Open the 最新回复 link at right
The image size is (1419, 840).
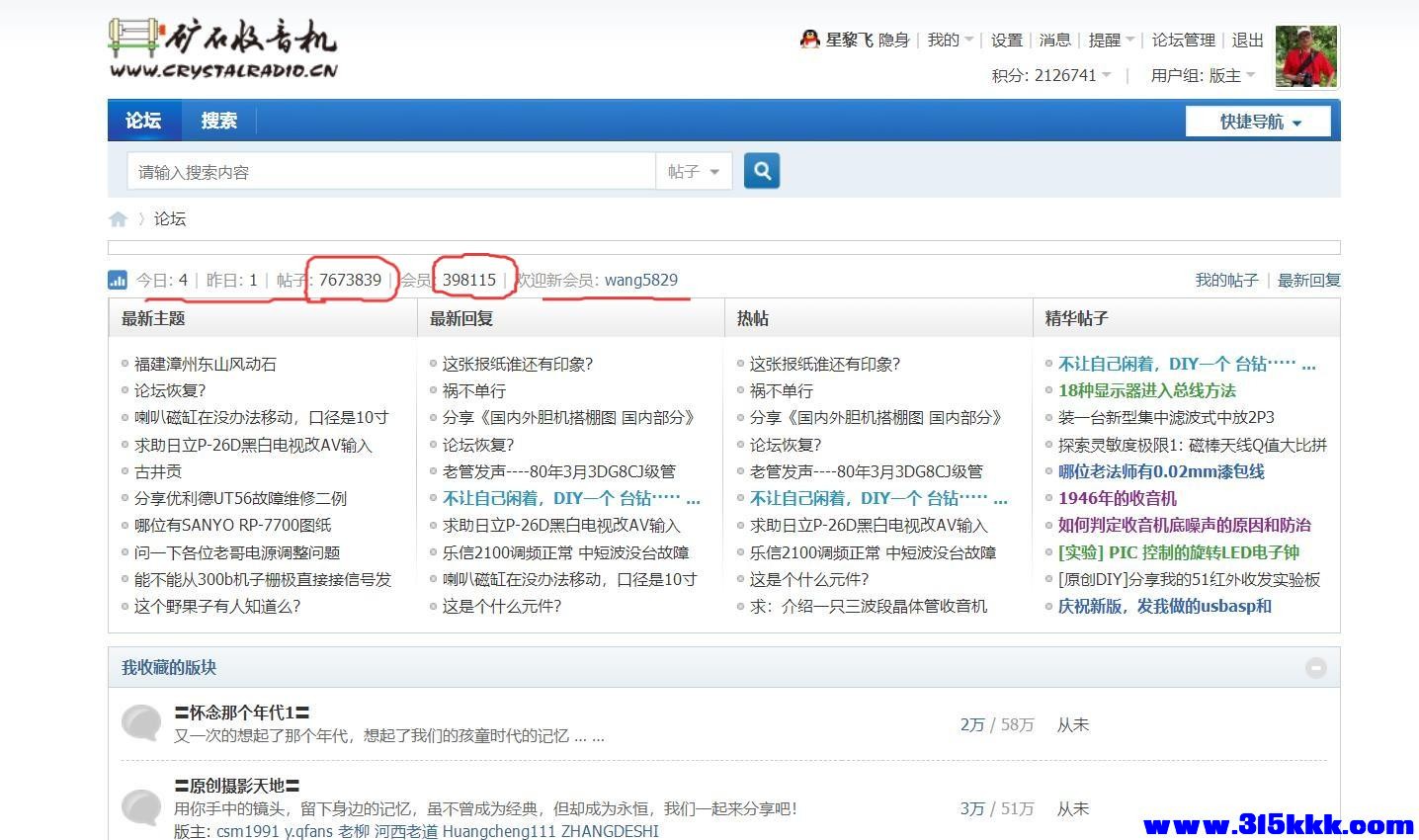(x=1308, y=281)
